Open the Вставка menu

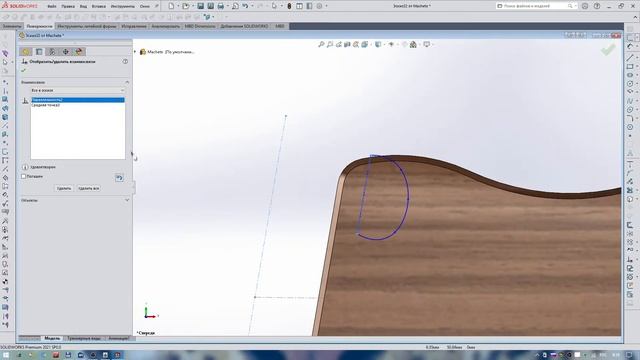click(x=98, y=6)
